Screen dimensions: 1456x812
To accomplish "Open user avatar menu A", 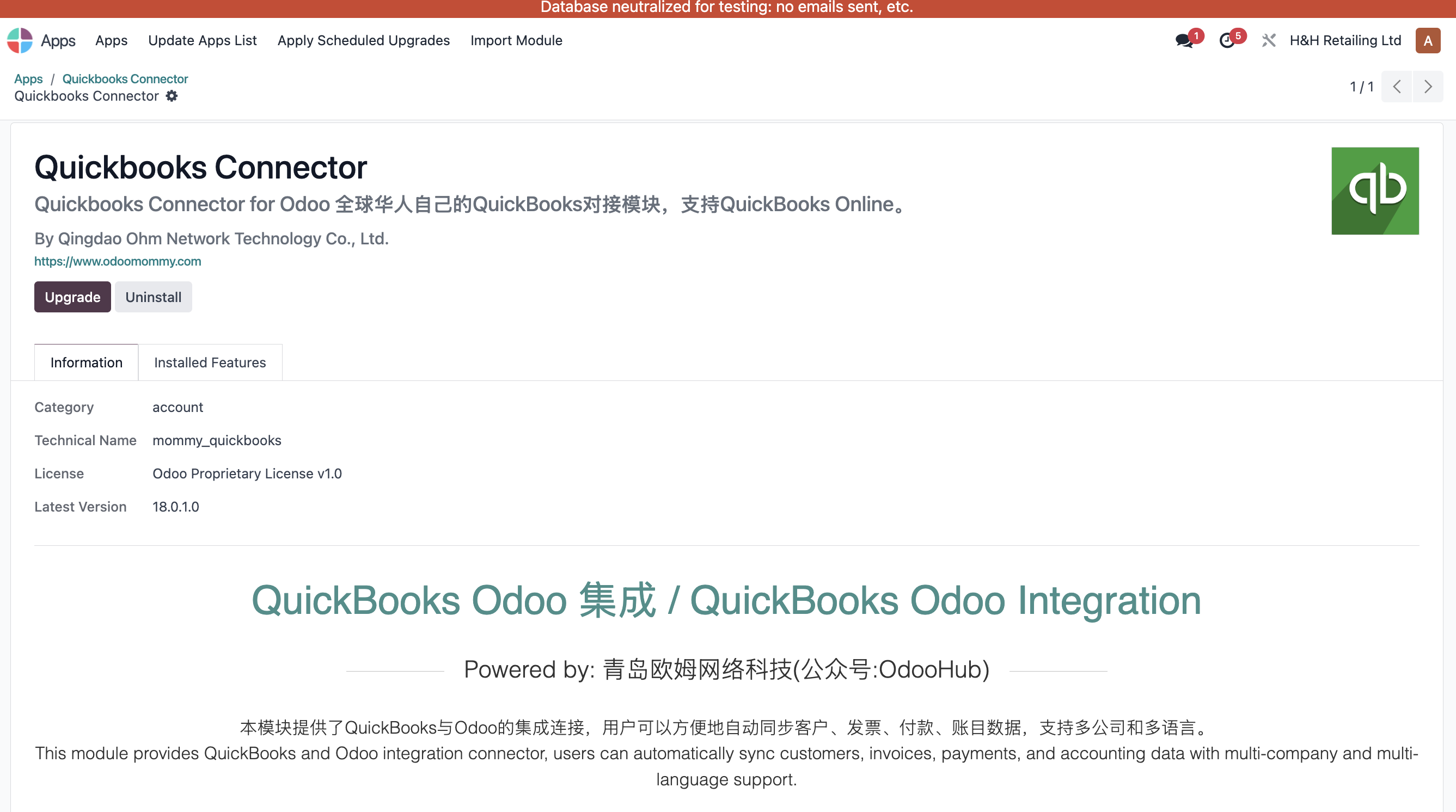I will pyautogui.click(x=1428, y=41).
